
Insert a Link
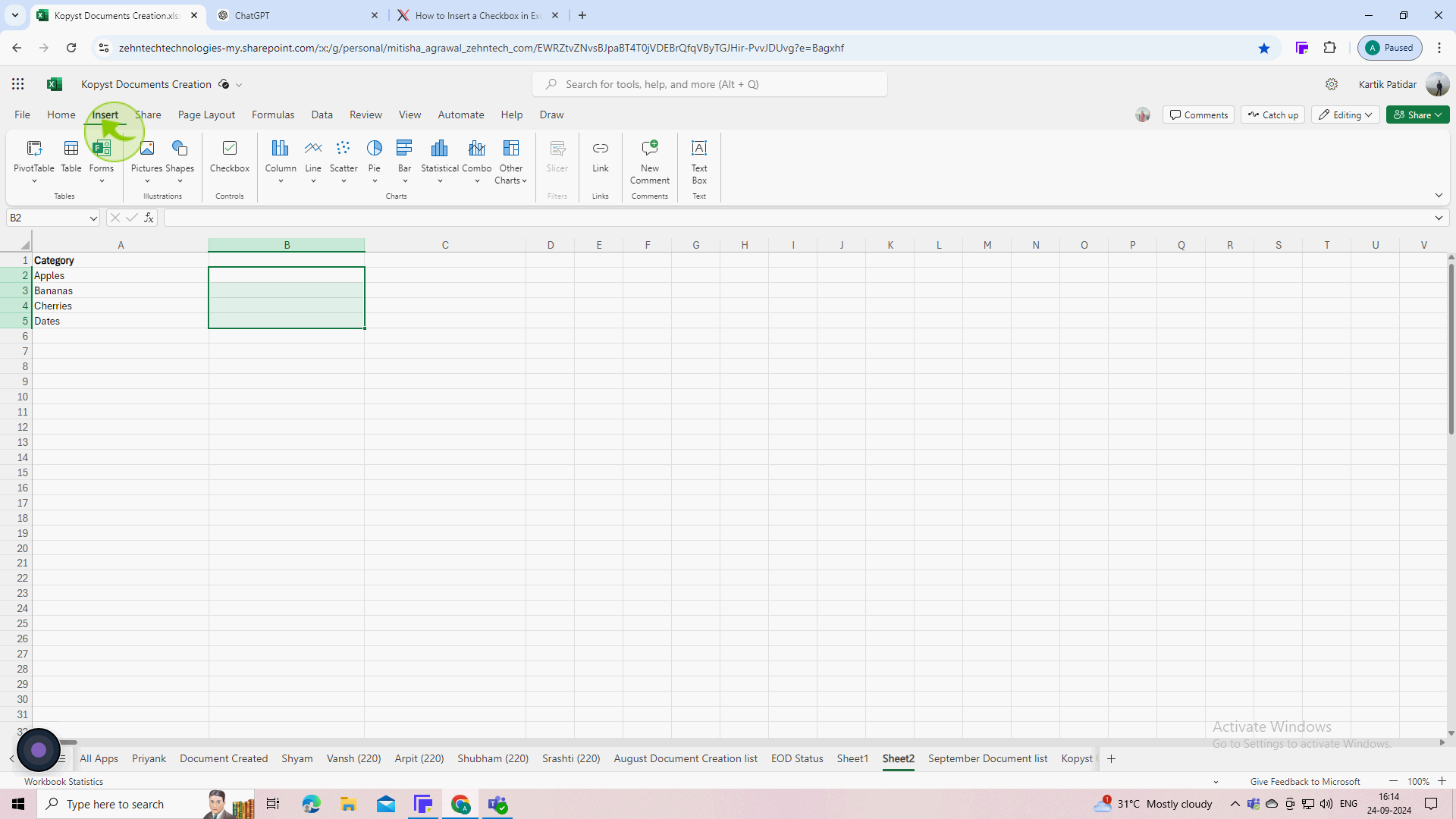pos(601,156)
